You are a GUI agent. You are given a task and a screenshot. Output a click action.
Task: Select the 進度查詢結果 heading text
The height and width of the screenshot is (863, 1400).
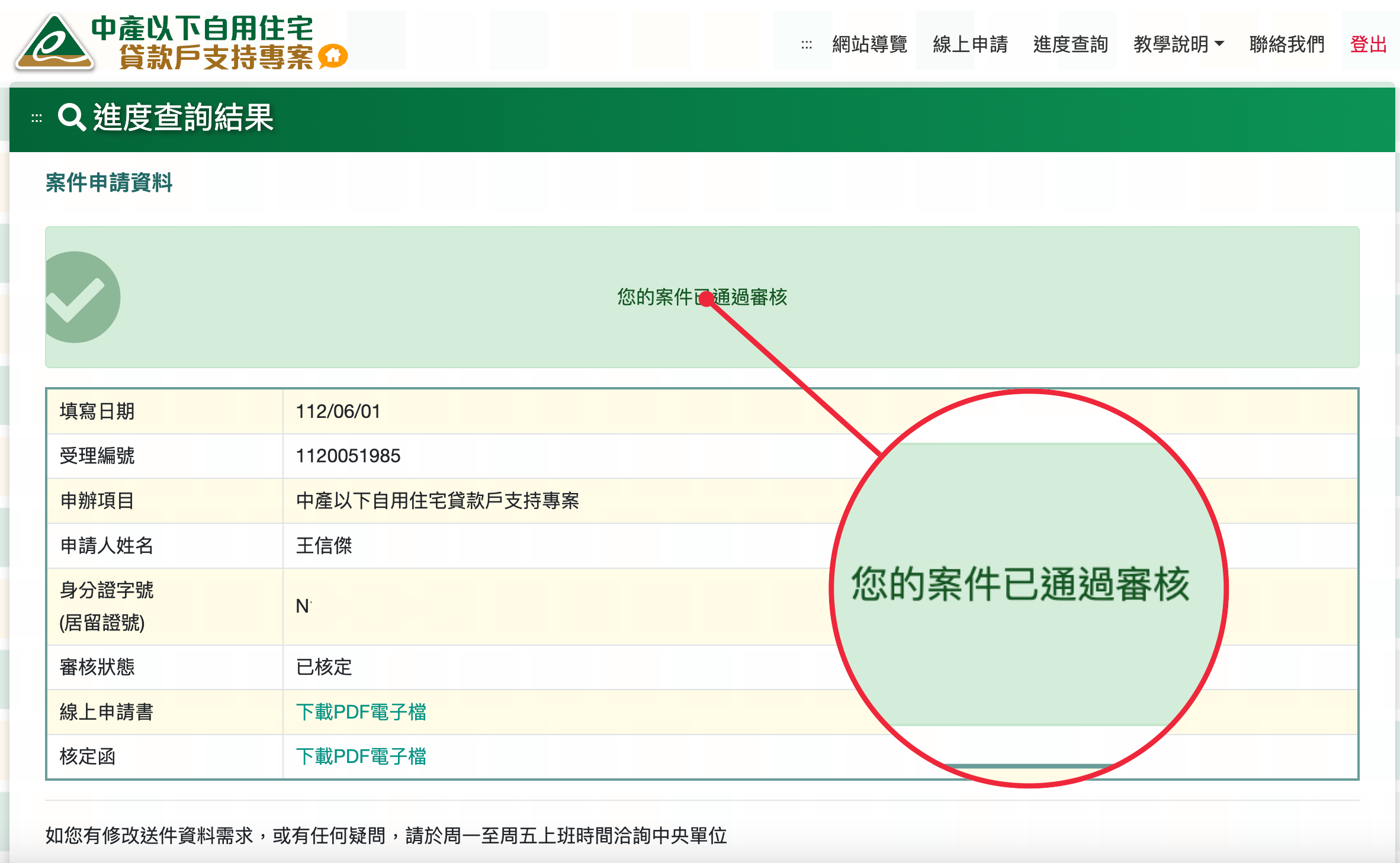point(183,117)
